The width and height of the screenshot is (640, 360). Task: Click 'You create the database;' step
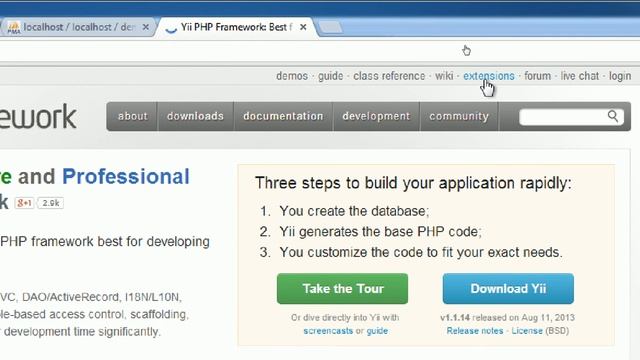(354, 211)
